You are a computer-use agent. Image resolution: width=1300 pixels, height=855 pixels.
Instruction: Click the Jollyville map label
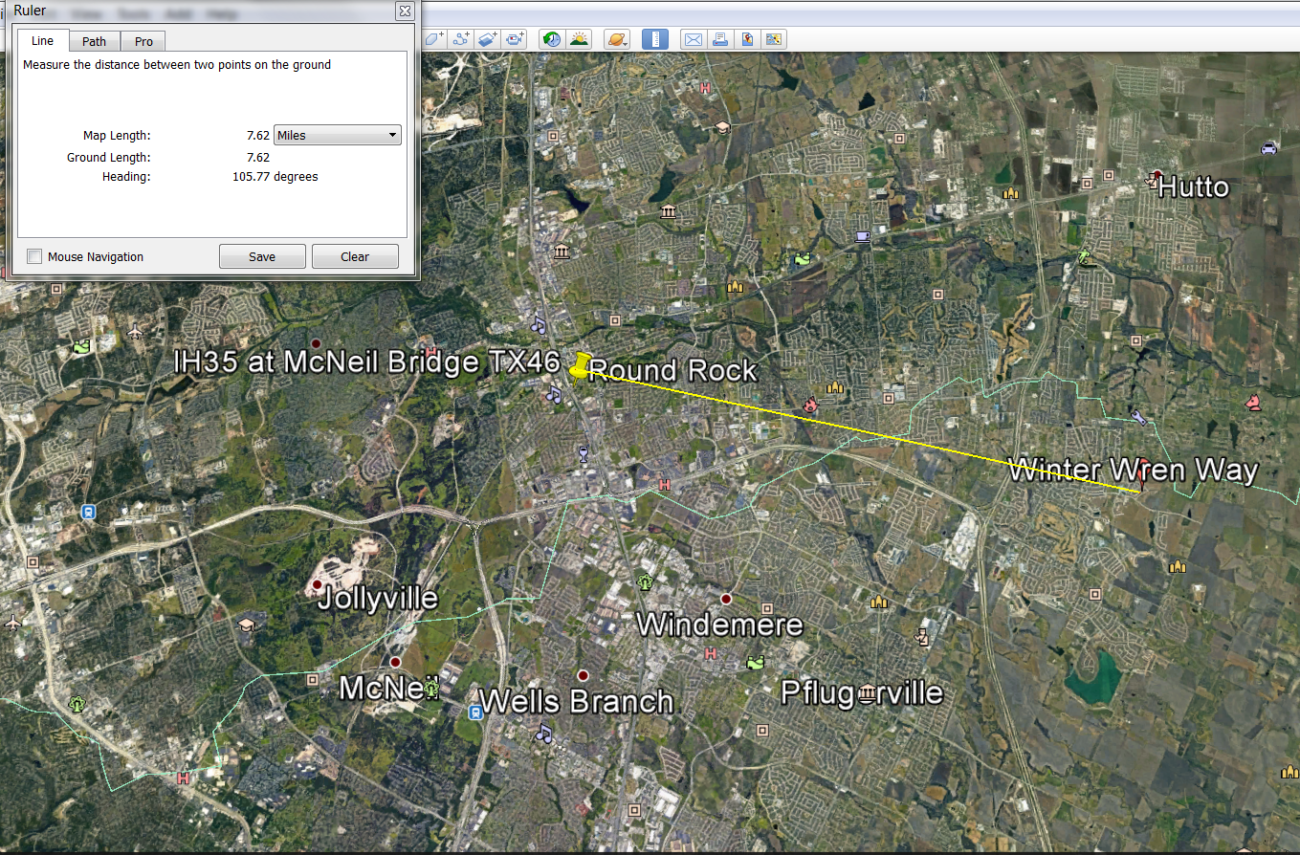coord(377,598)
